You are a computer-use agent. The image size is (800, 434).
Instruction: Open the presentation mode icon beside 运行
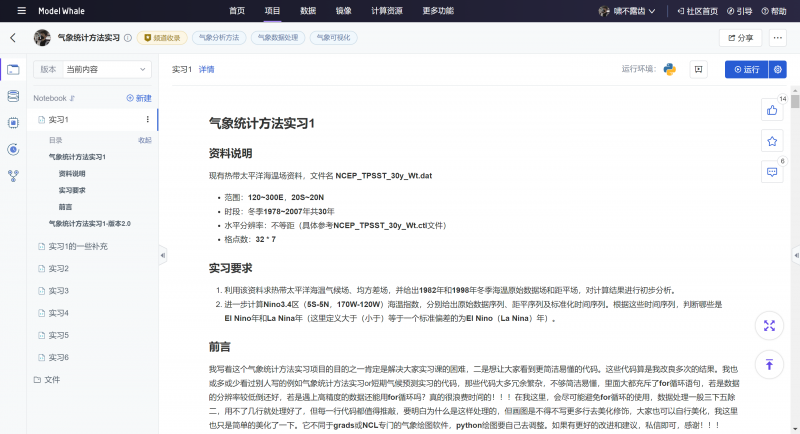(x=699, y=69)
